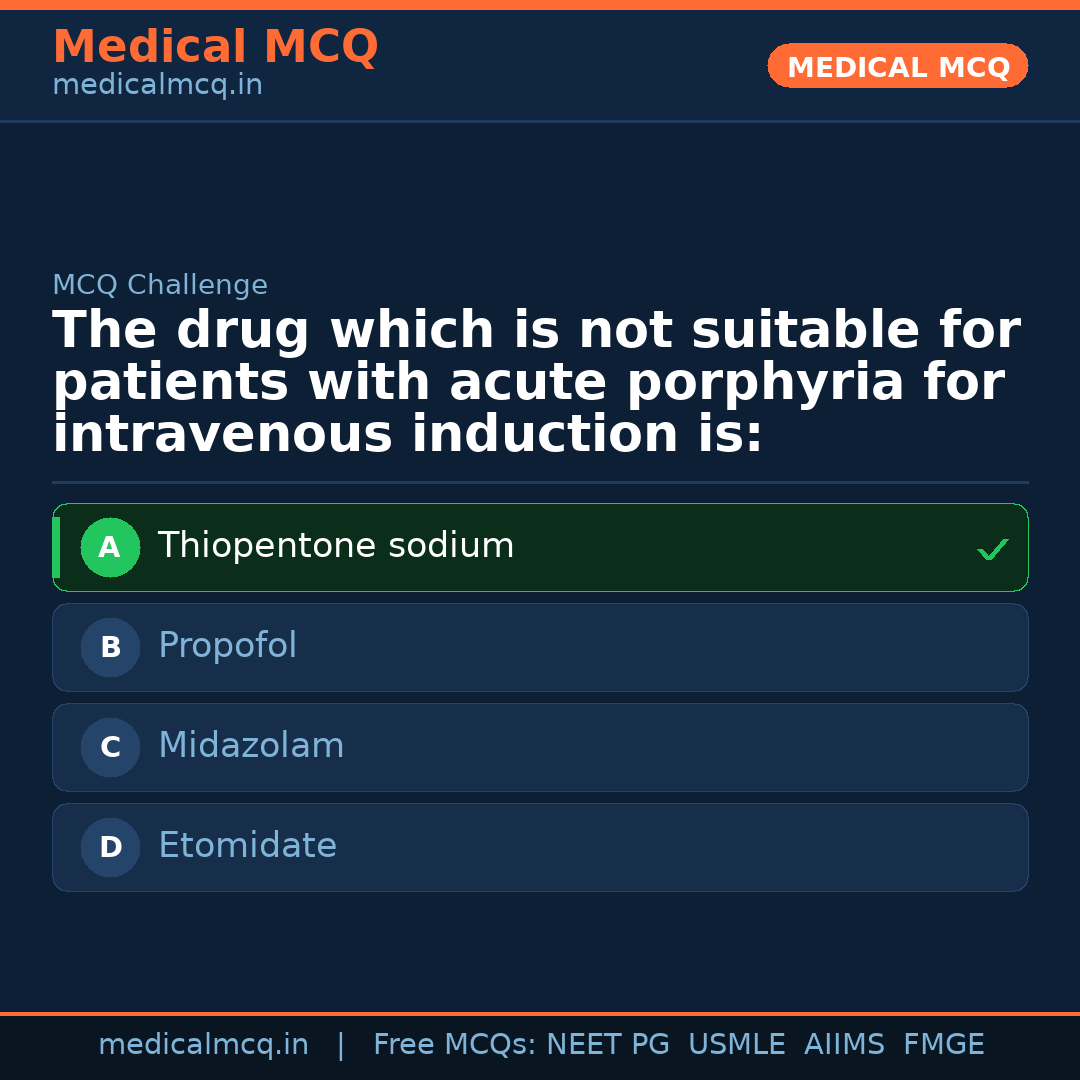1080x1080 pixels.
Task: Select the Thiopentone sodium answer text
Action: 336,546
